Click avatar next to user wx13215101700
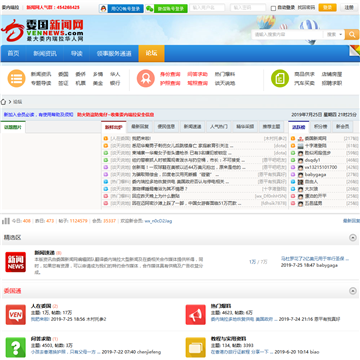Screen dimensions: 360x360 point(301,167)
